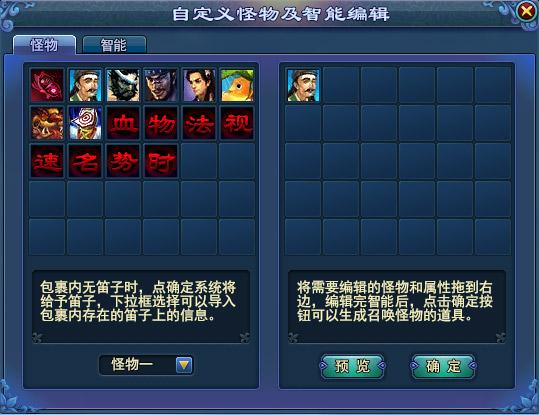539x415 pixels.
Task: Click the 预览 preview button
Action: pos(352,367)
